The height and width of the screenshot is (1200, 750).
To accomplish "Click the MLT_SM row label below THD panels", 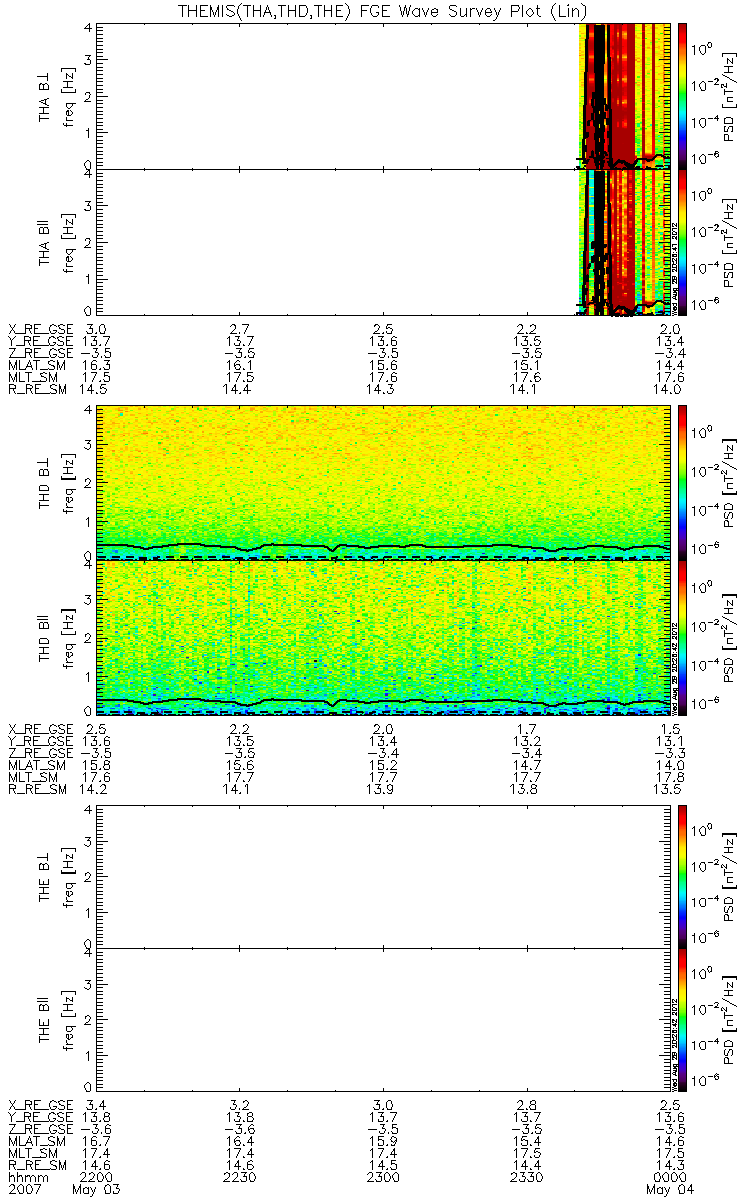I will [x=34, y=778].
